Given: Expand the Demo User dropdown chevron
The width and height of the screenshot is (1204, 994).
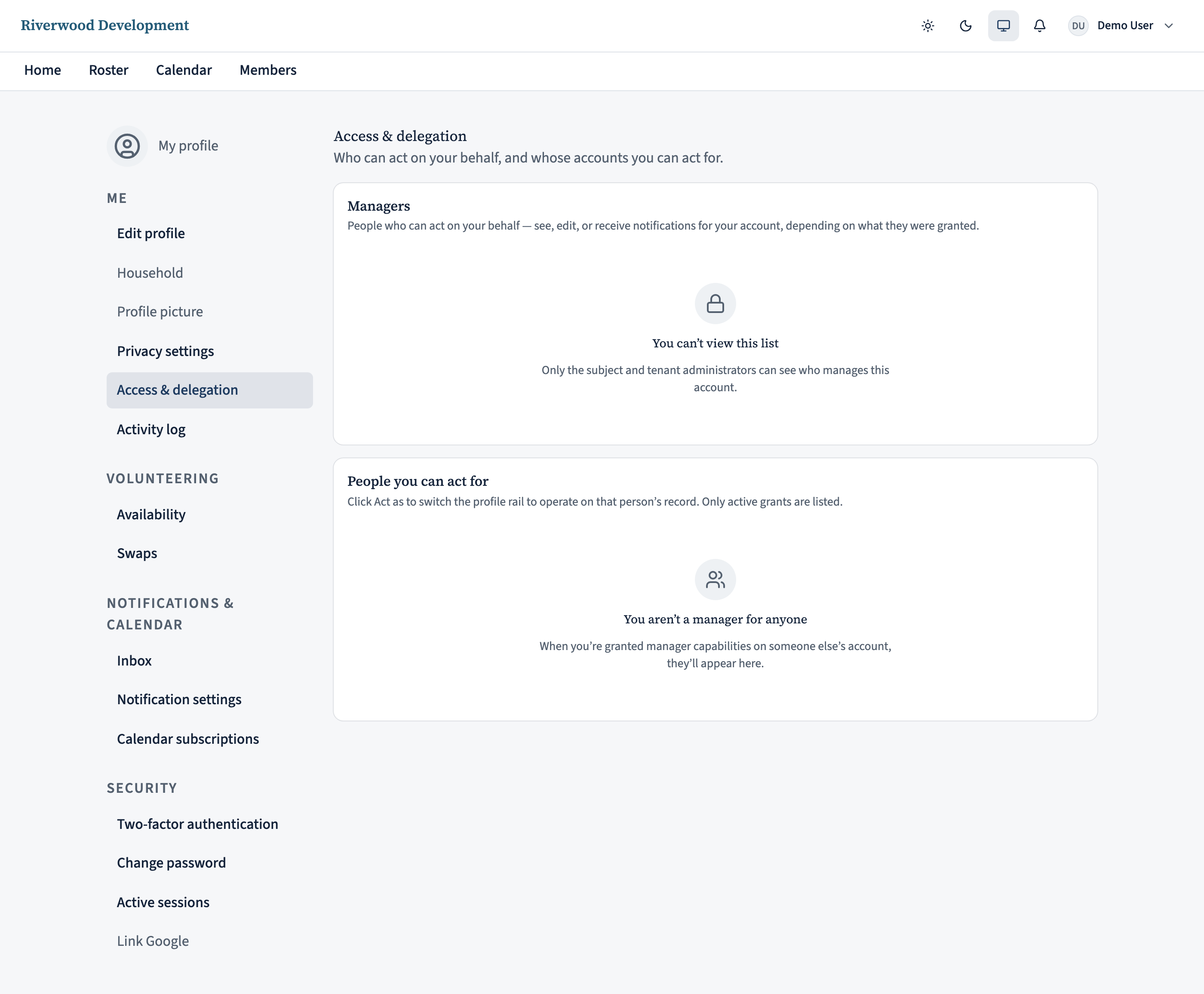Looking at the screenshot, I should 1169,26.
